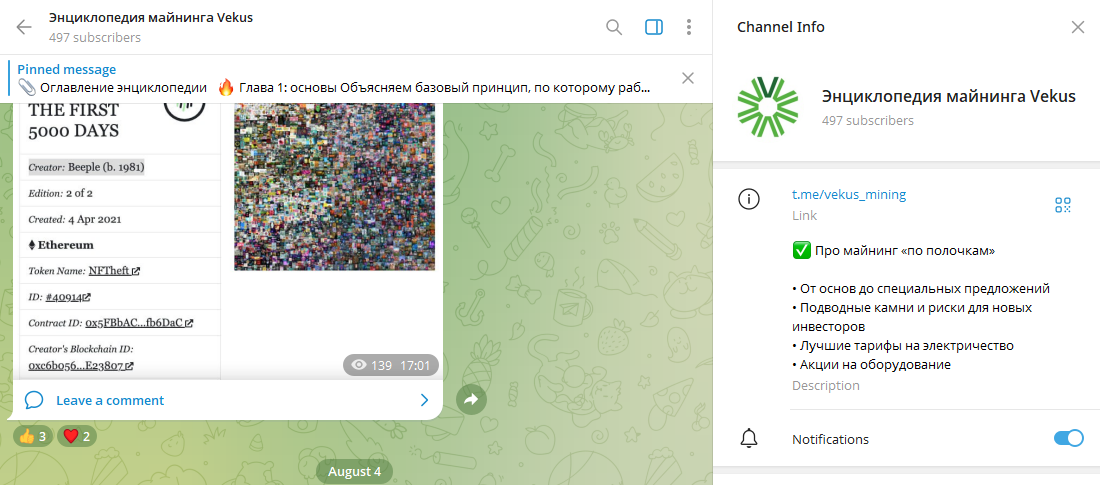
Task: Click the August 4 date badge
Action: pyautogui.click(x=354, y=472)
